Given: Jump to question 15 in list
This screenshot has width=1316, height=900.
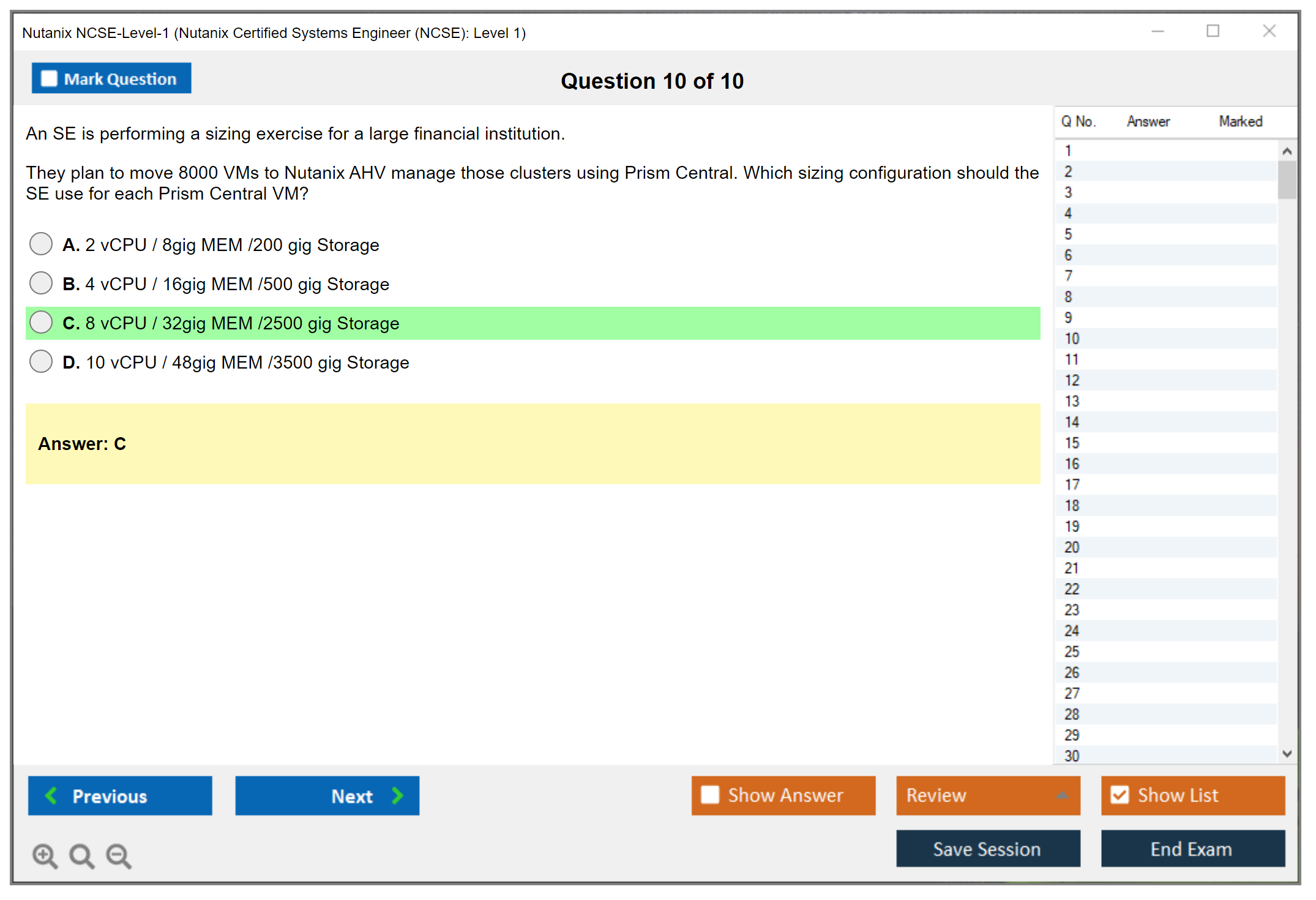Looking at the screenshot, I should point(1072,443).
